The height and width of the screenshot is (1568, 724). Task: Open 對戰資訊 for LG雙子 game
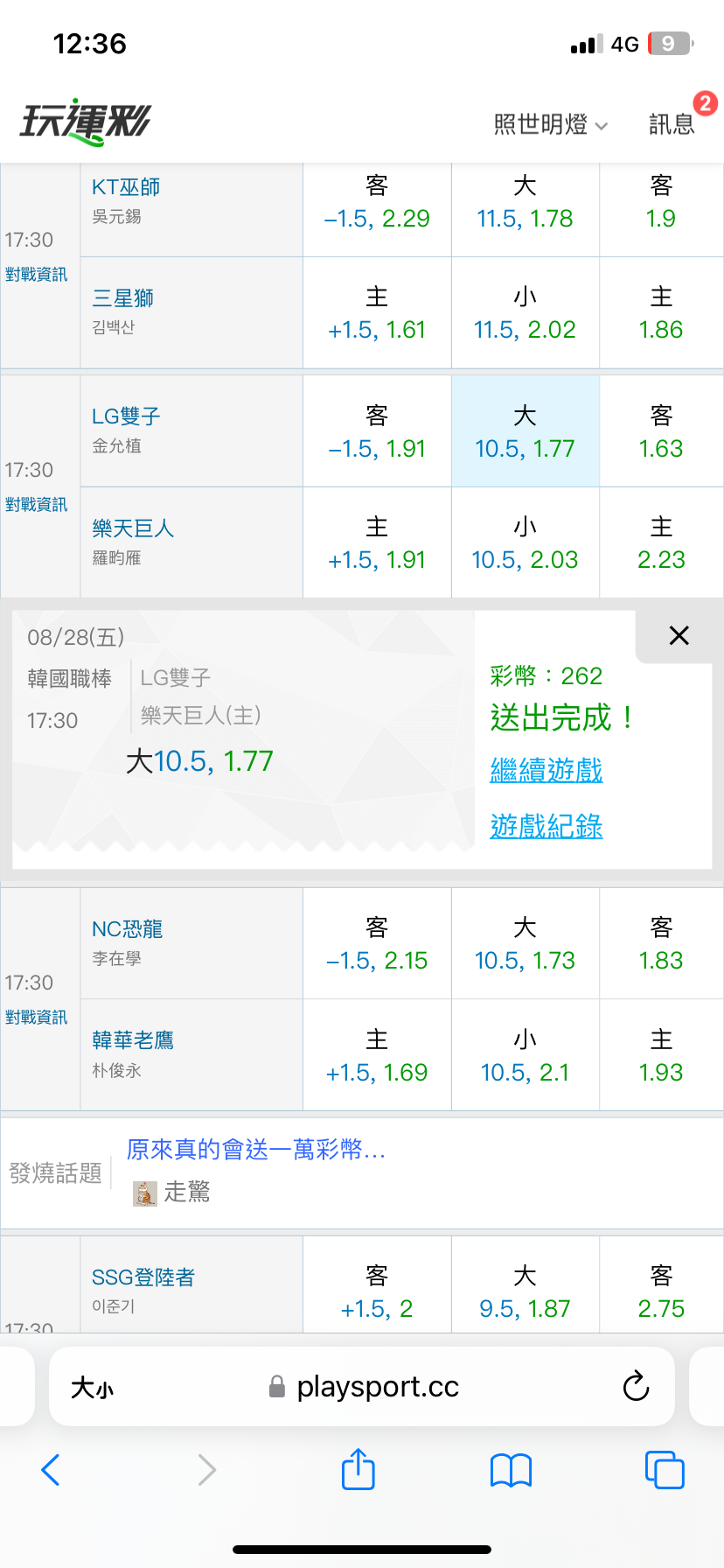click(36, 505)
